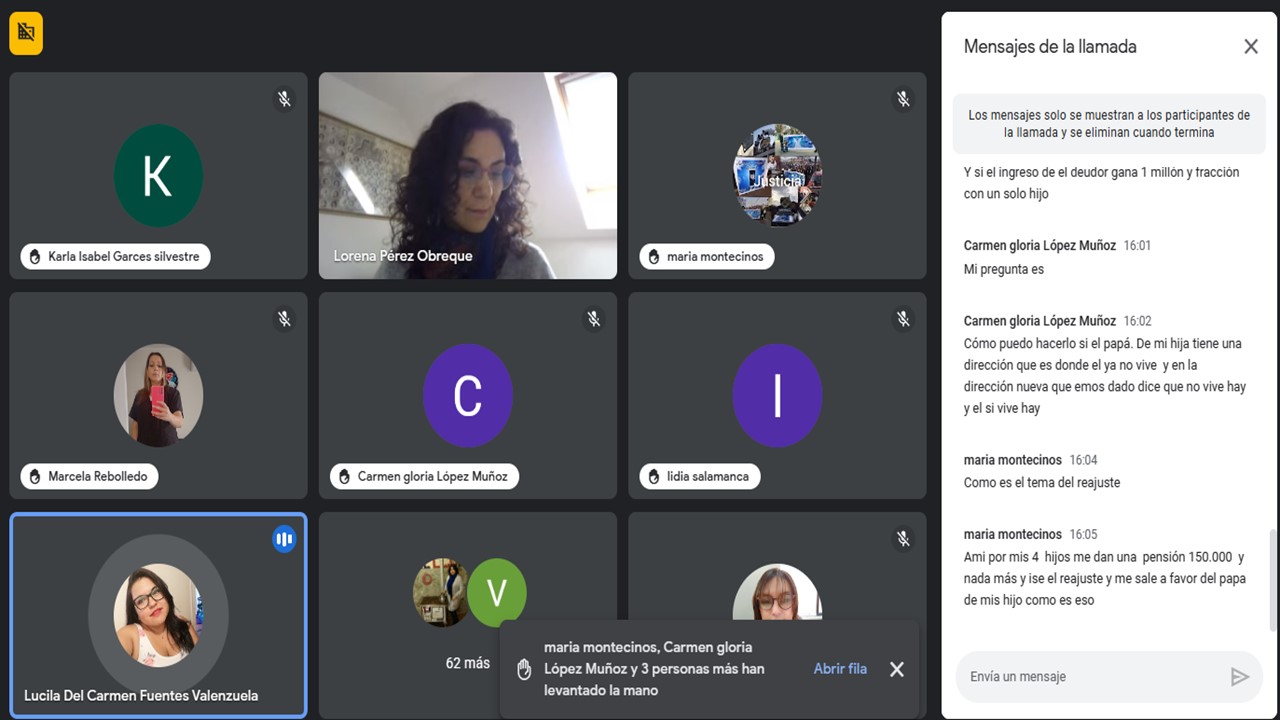Click the Lucila Del Carmen Fuentes Valenzuela name
The height and width of the screenshot is (720, 1280).
[x=141, y=695]
